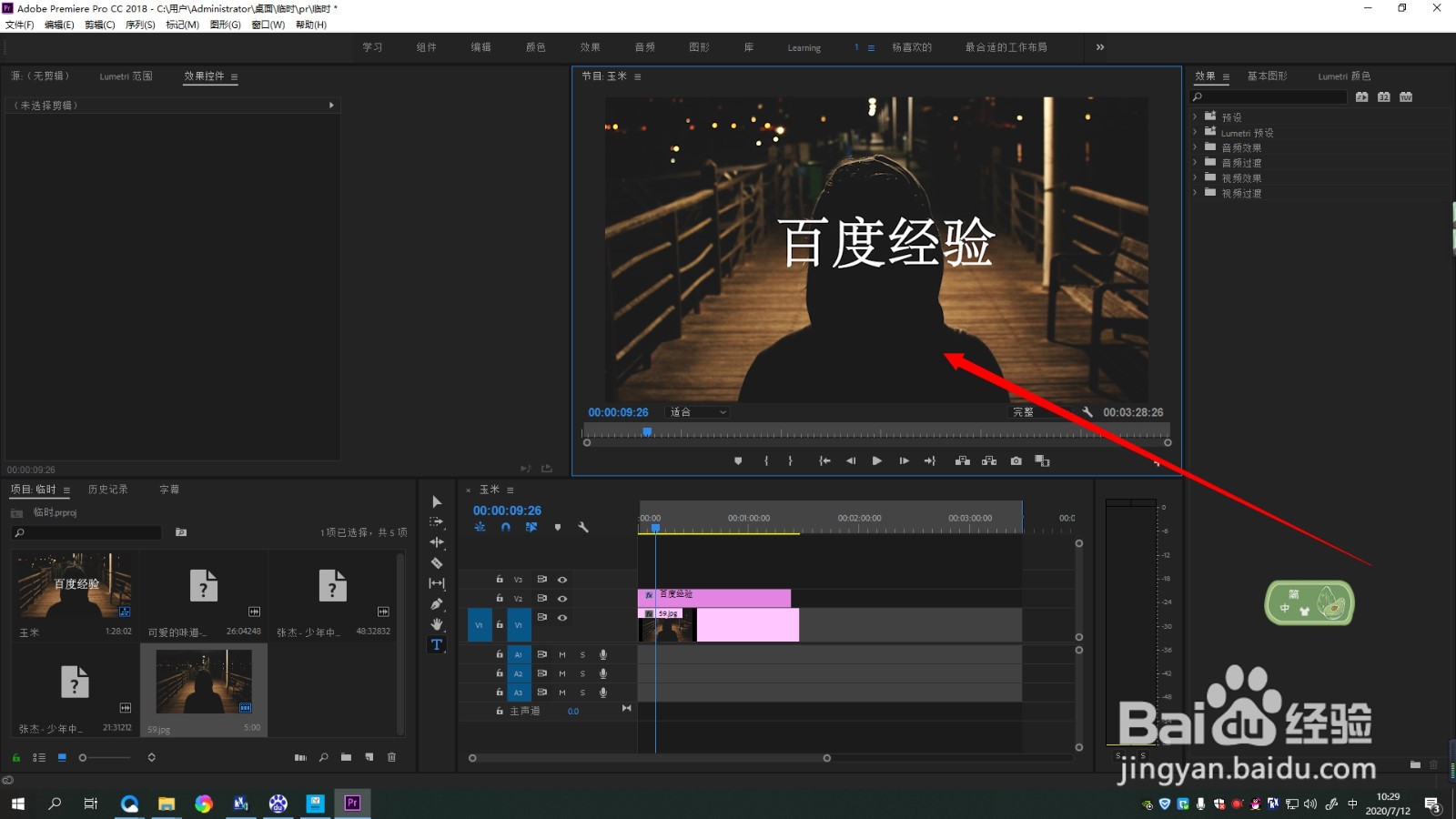This screenshot has width=1456, height=819.
Task: Switch to the 历史记录 tab
Action: point(108,490)
